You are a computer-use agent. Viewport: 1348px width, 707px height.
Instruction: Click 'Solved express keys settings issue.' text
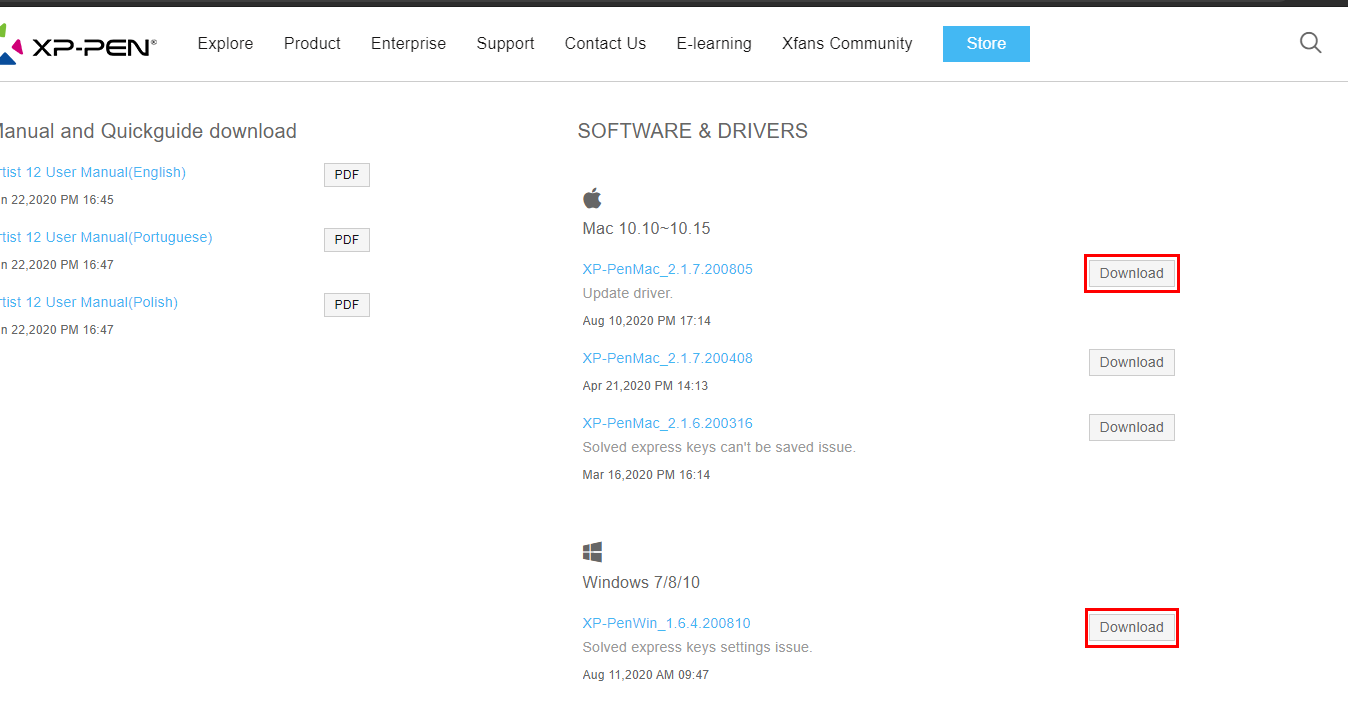click(697, 647)
